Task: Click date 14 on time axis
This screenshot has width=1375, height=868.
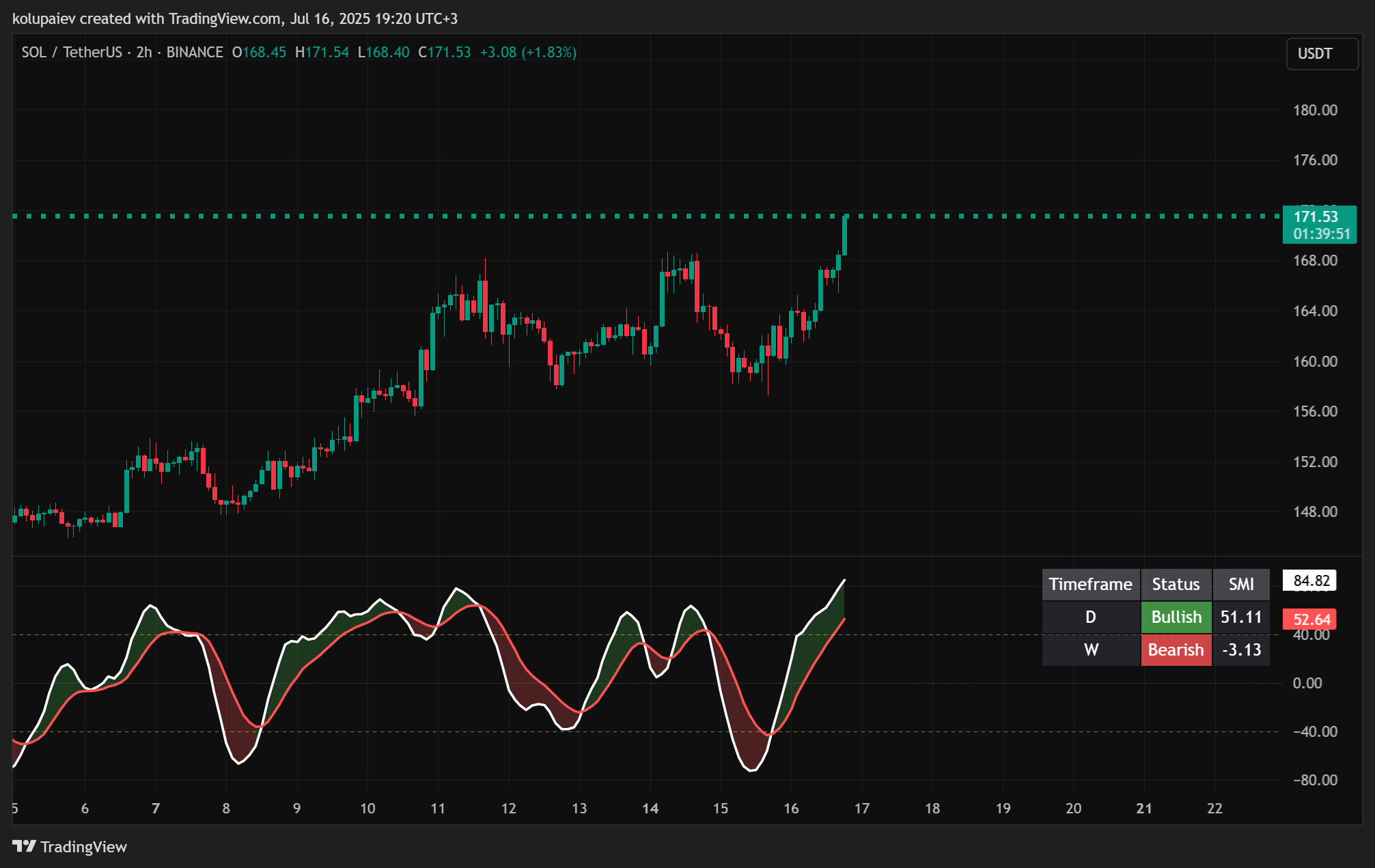Action: pos(650,809)
